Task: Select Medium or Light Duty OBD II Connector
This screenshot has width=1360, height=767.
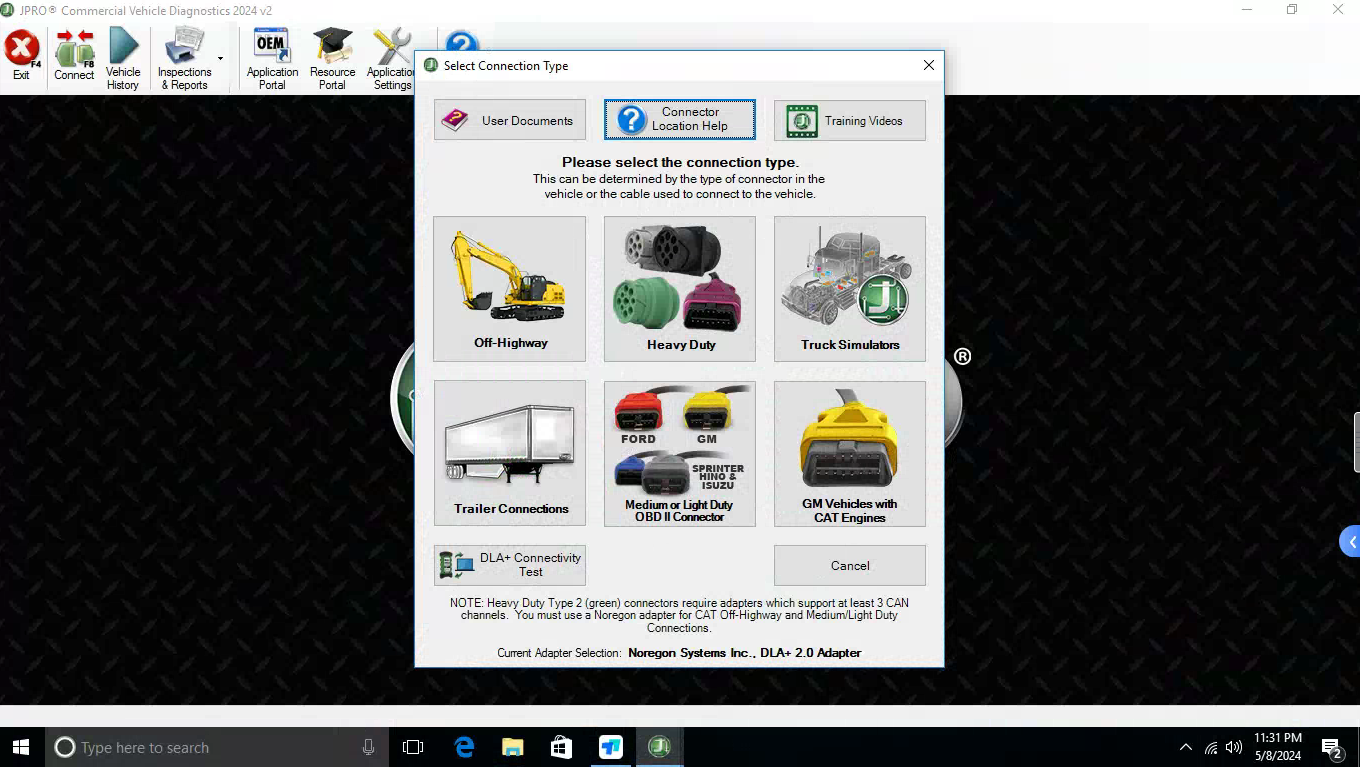Action: pyautogui.click(x=680, y=454)
